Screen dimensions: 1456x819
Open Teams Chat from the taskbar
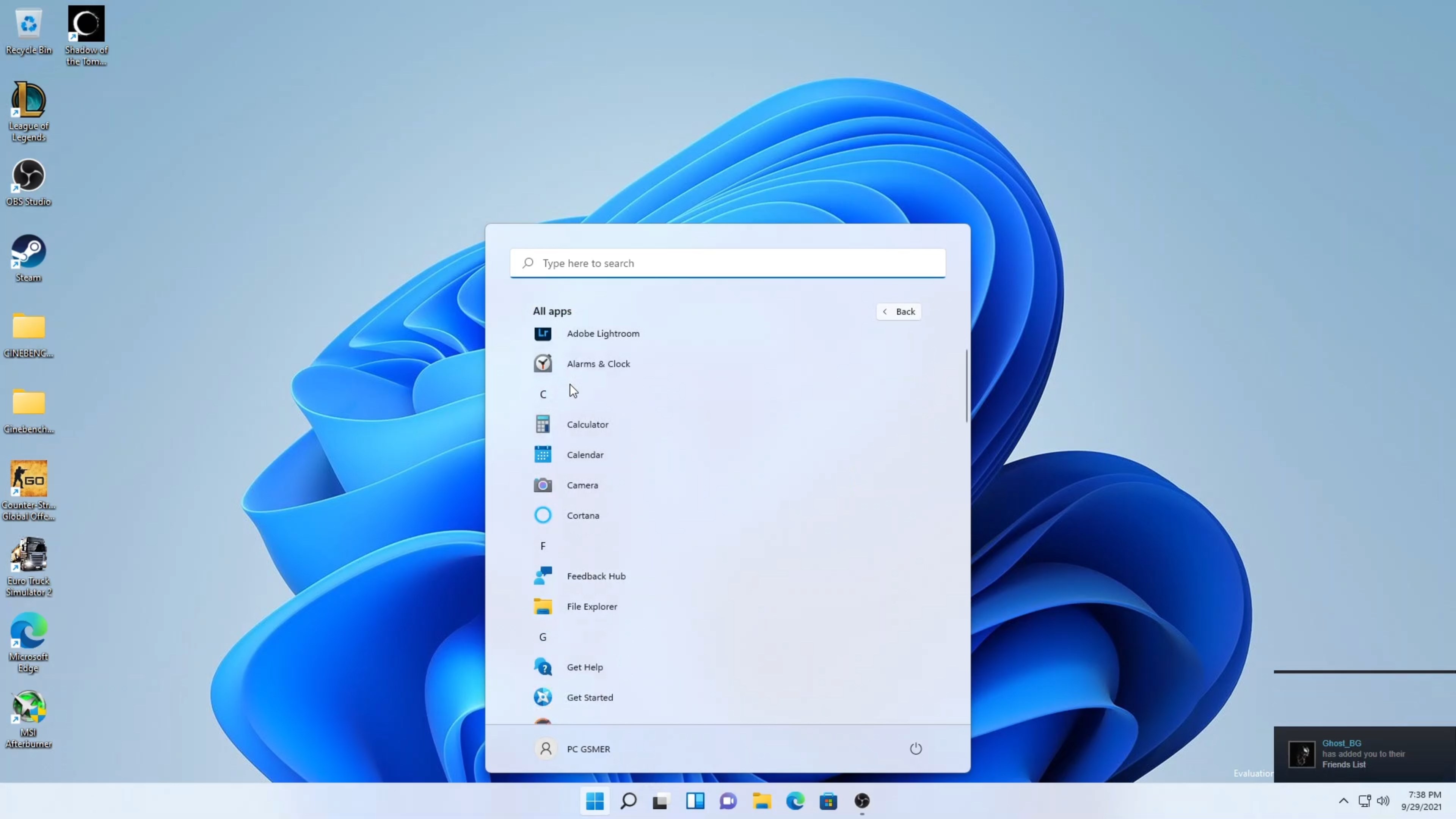pos(728,801)
